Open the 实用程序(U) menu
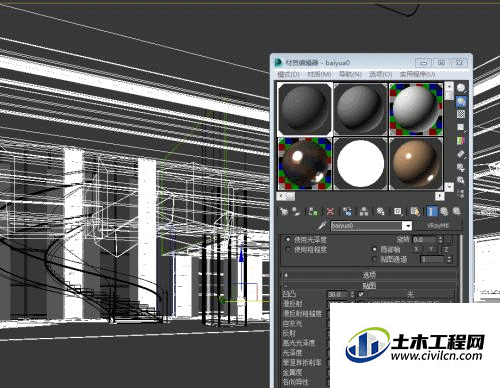This screenshot has width=500, height=388. pos(417,74)
